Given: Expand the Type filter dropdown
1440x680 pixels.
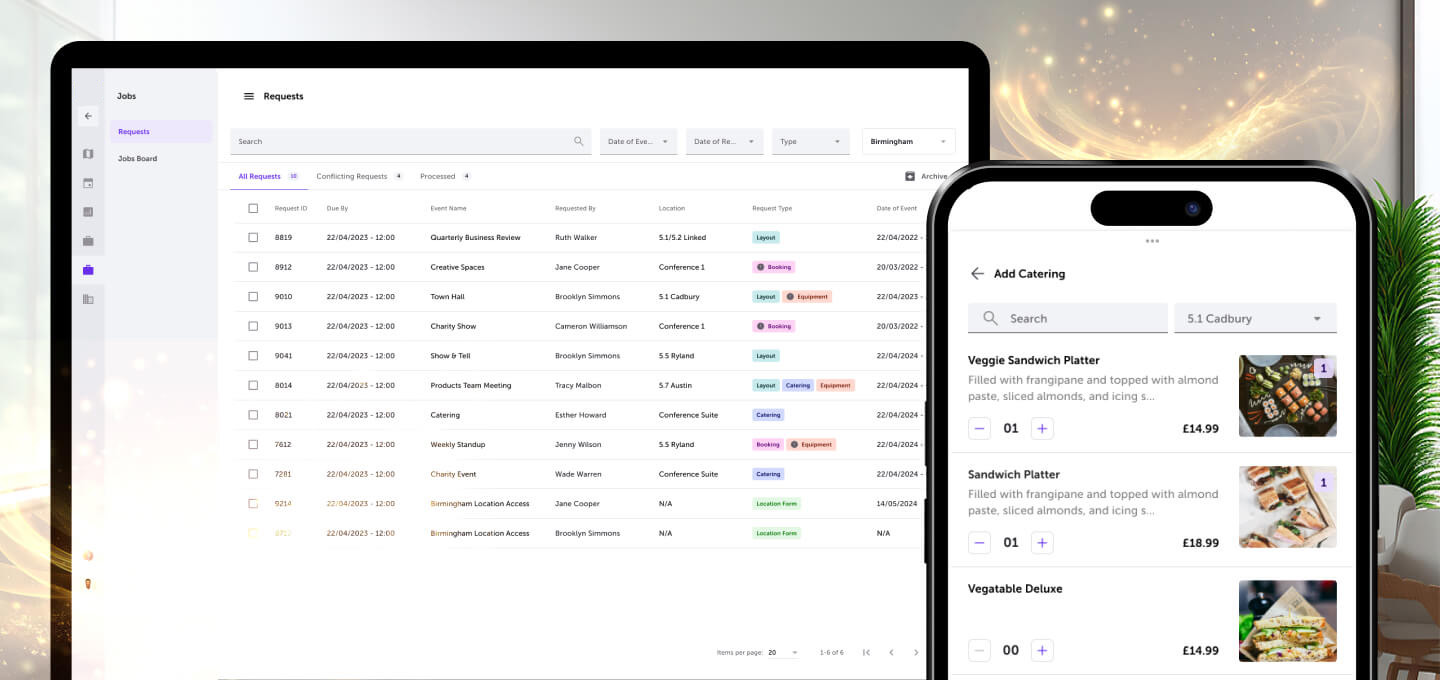Looking at the screenshot, I should pyautogui.click(x=810, y=142).
